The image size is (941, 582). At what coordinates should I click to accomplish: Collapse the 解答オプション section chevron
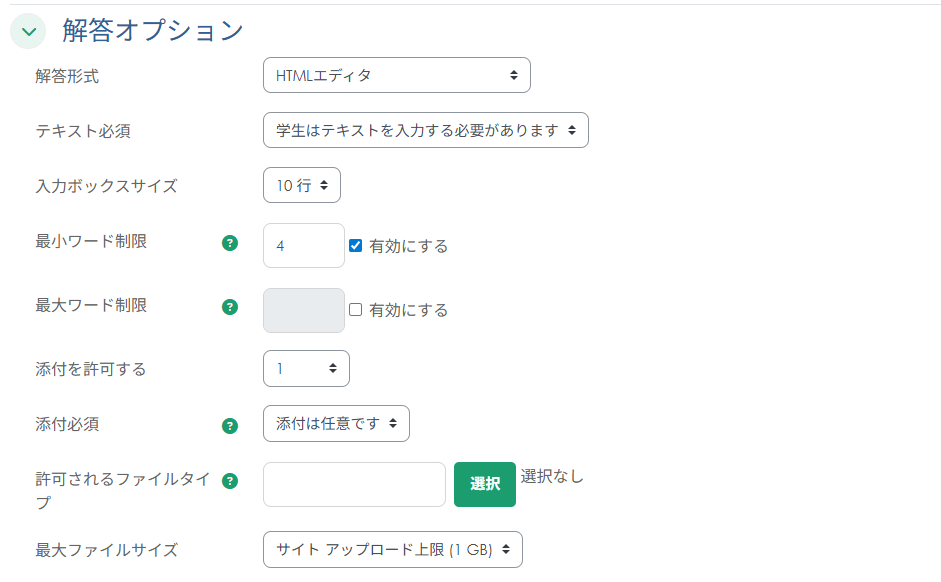tap(28, 31)
